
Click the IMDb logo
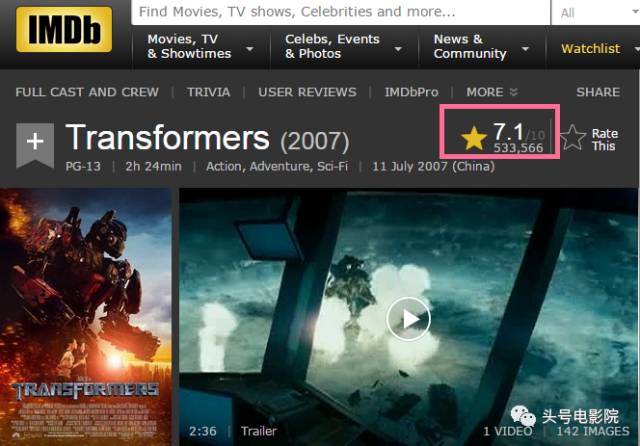[64, 29]
